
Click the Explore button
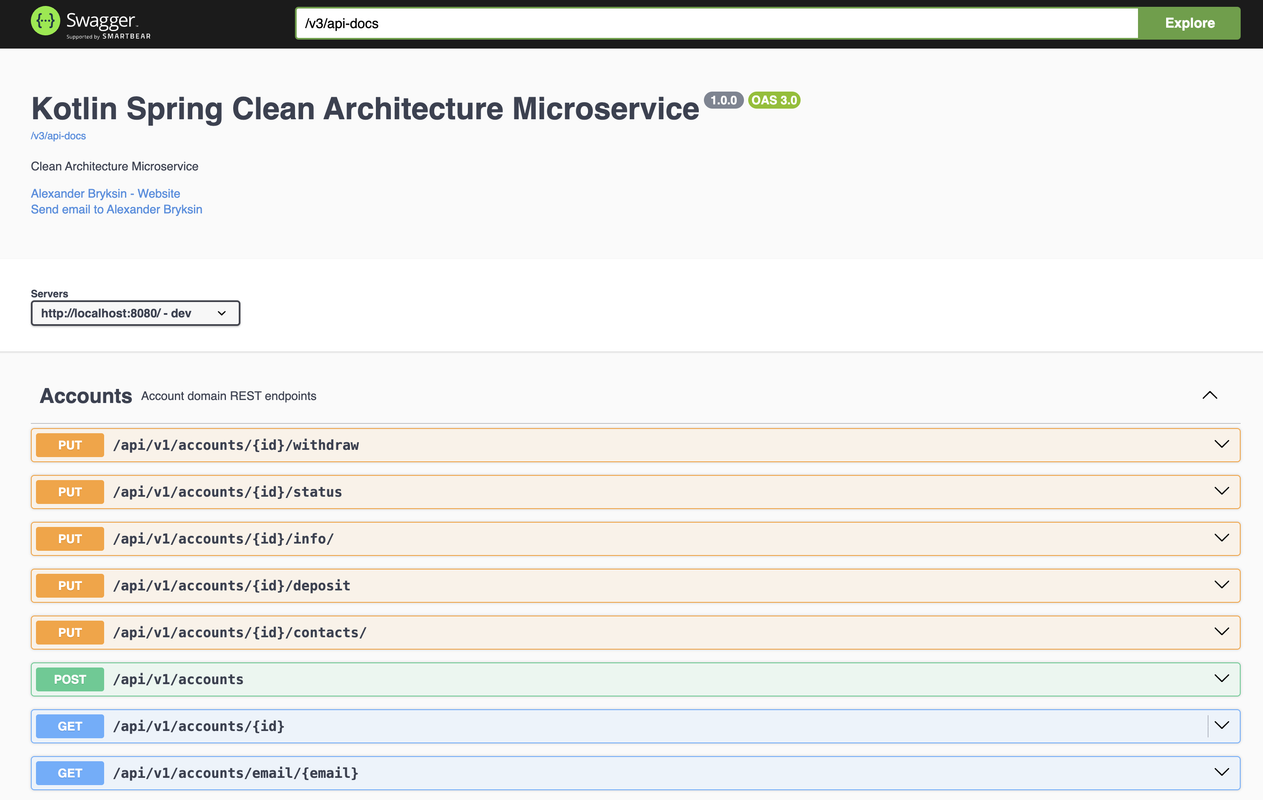pos(1189,23)
